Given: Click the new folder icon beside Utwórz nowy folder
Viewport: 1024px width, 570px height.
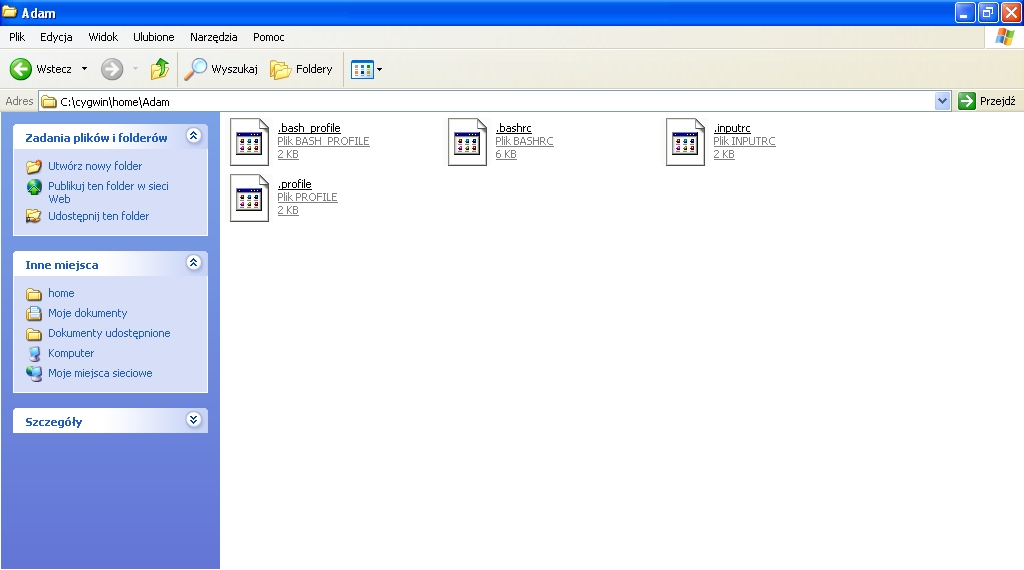Looking at the screenshot, I should [34, 166].
